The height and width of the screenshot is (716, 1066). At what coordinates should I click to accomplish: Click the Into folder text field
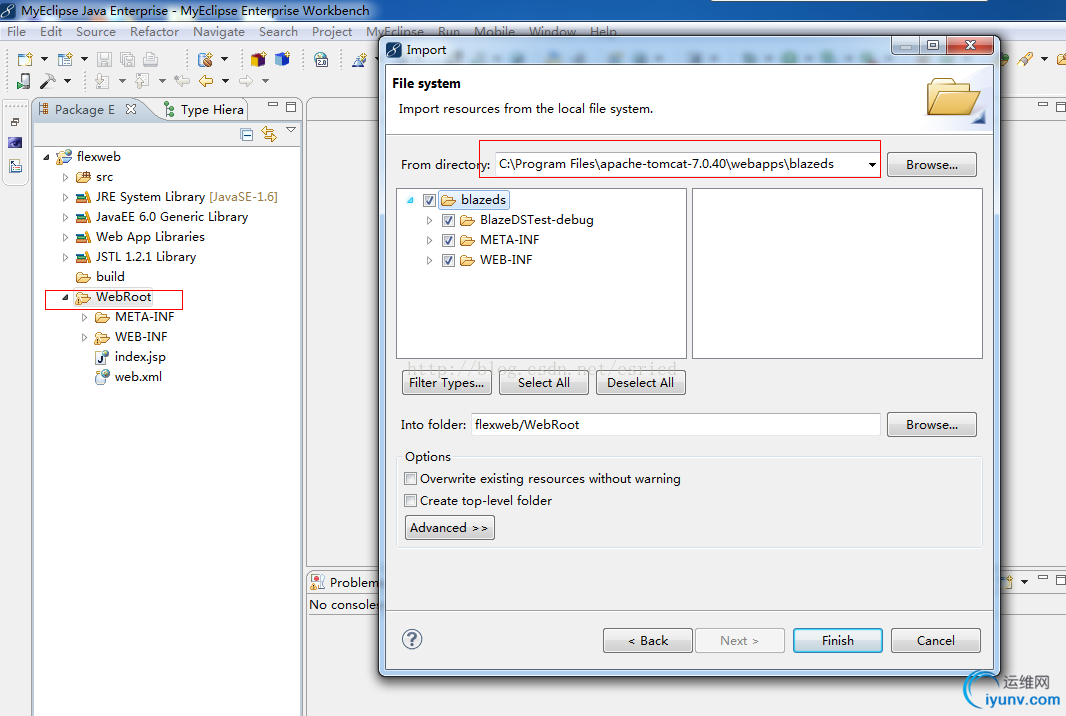(676, 424)
